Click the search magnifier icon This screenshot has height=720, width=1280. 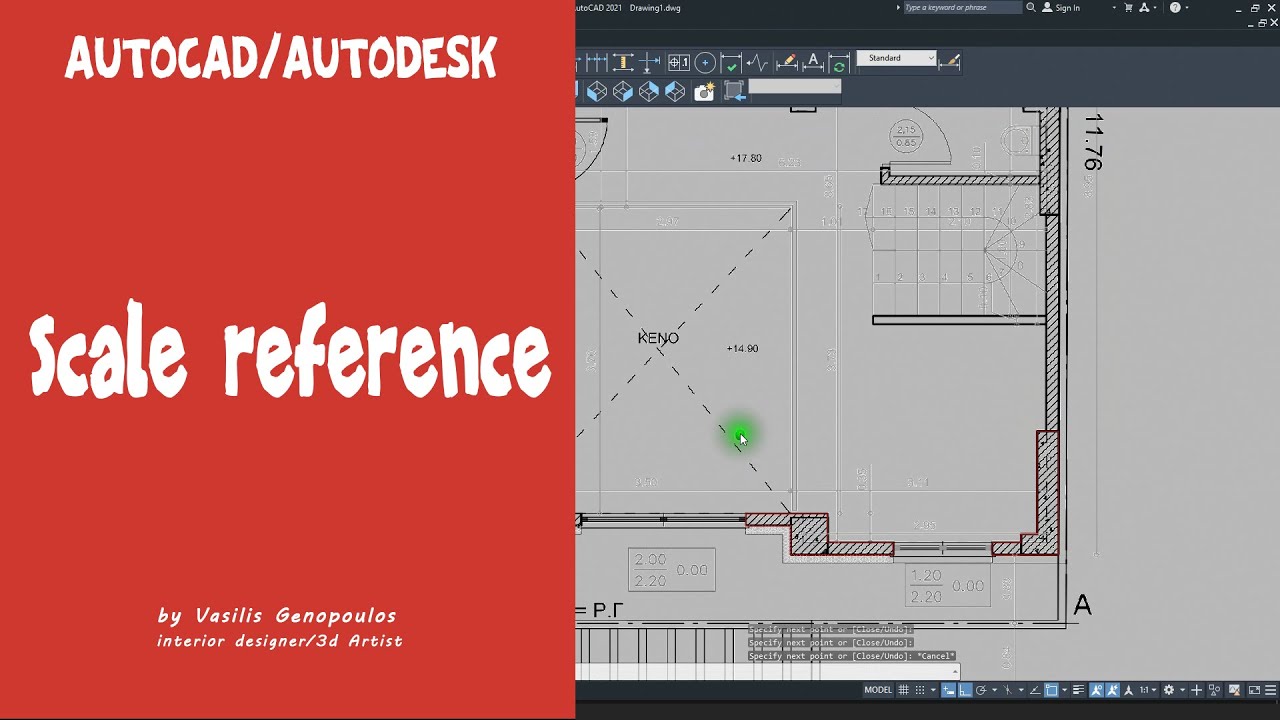click(1031, 8)
